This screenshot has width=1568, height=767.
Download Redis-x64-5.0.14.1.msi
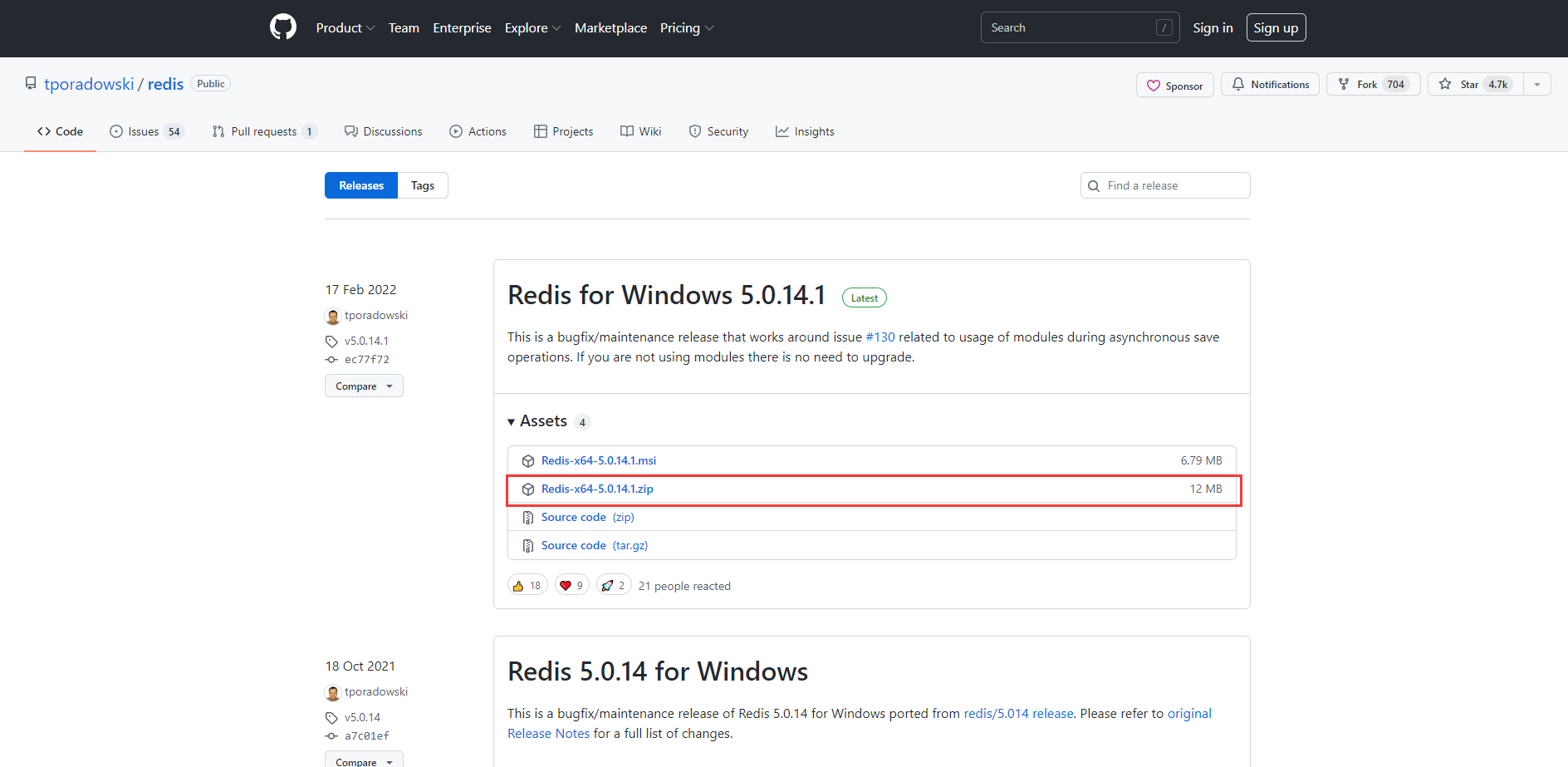599,460
